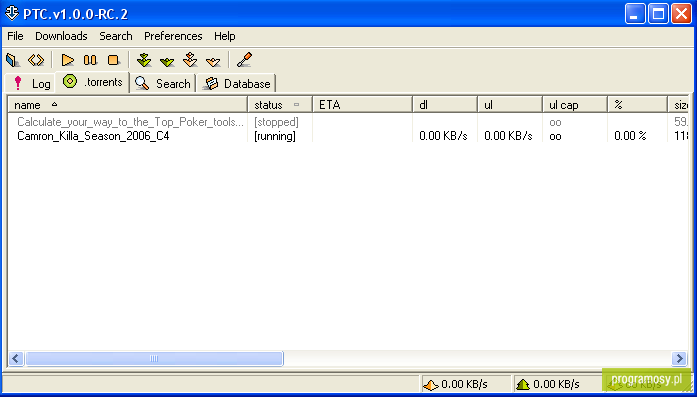Click the magnifier icon on Search tab
Viewport: 697px width, 397px height.
pos(142,83)
